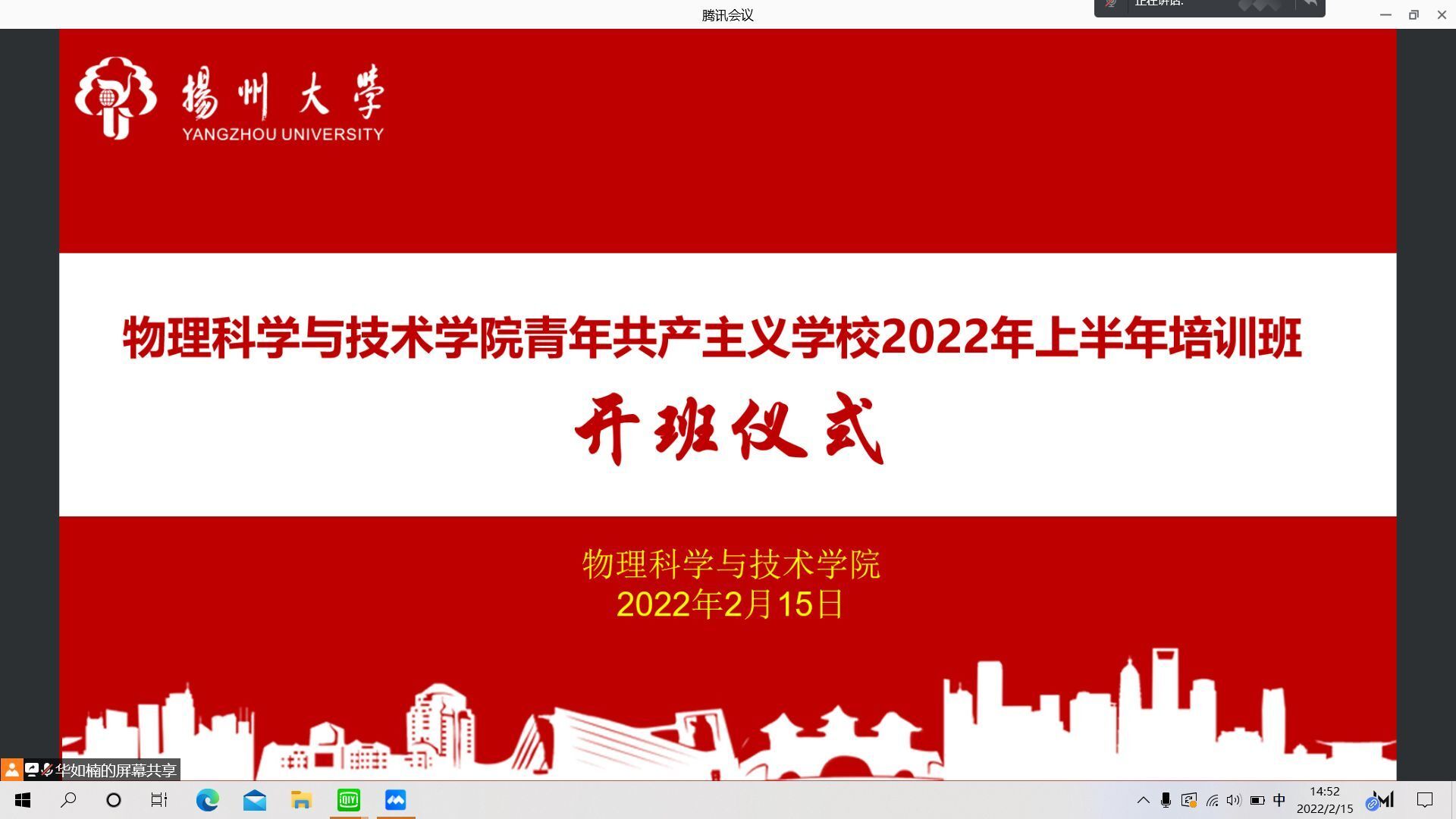Open the Windows Start menu

(x=23, y=800)
